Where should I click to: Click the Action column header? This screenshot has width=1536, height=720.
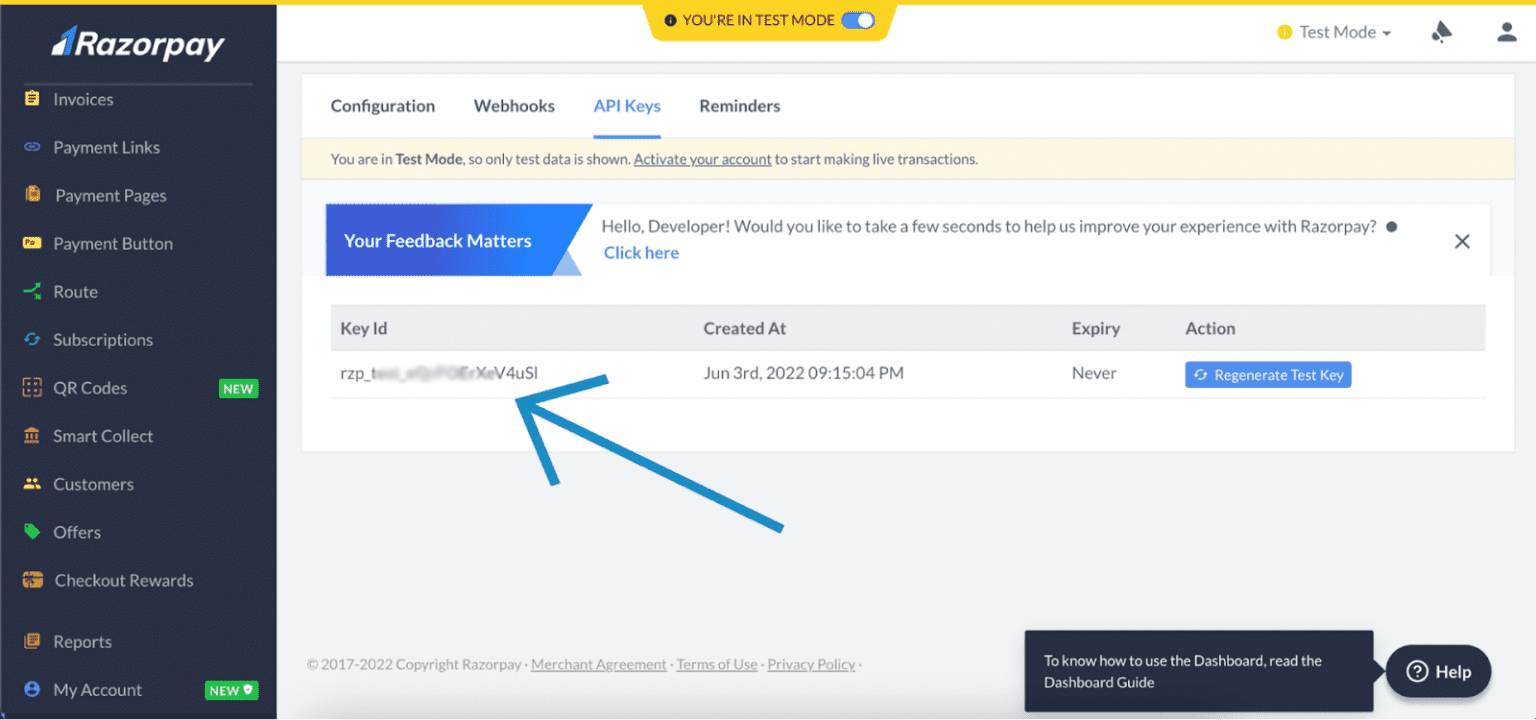coord(1210,328)
